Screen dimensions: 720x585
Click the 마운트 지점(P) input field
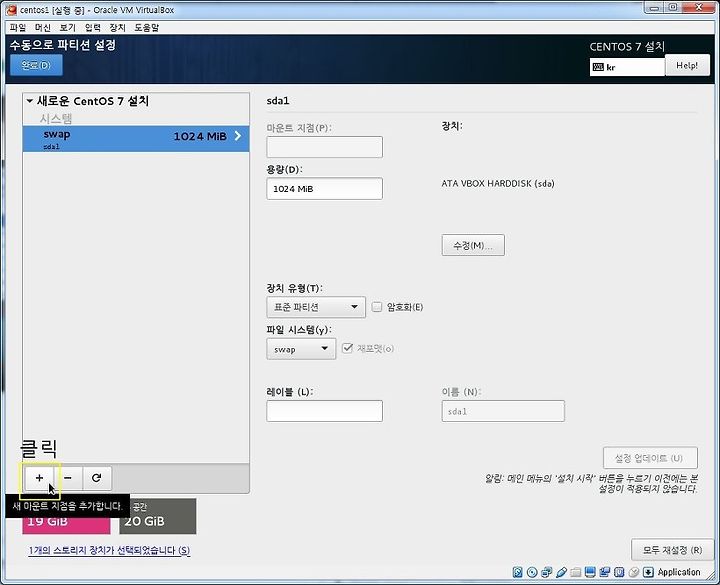tap(324, 147)
